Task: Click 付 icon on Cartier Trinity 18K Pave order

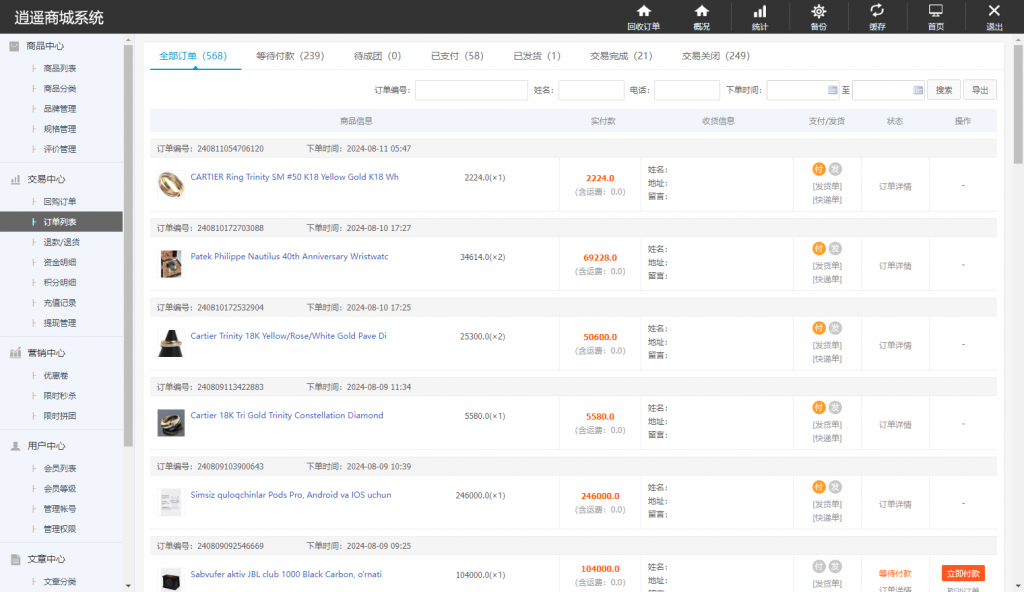Action: click(x=819, y=328)
